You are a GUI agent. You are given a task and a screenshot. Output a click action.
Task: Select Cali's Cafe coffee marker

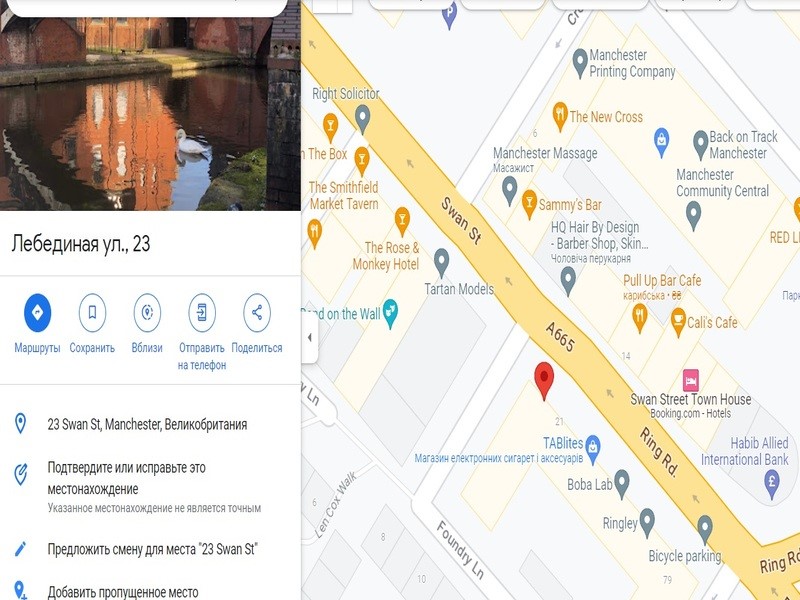click(678, 322)
